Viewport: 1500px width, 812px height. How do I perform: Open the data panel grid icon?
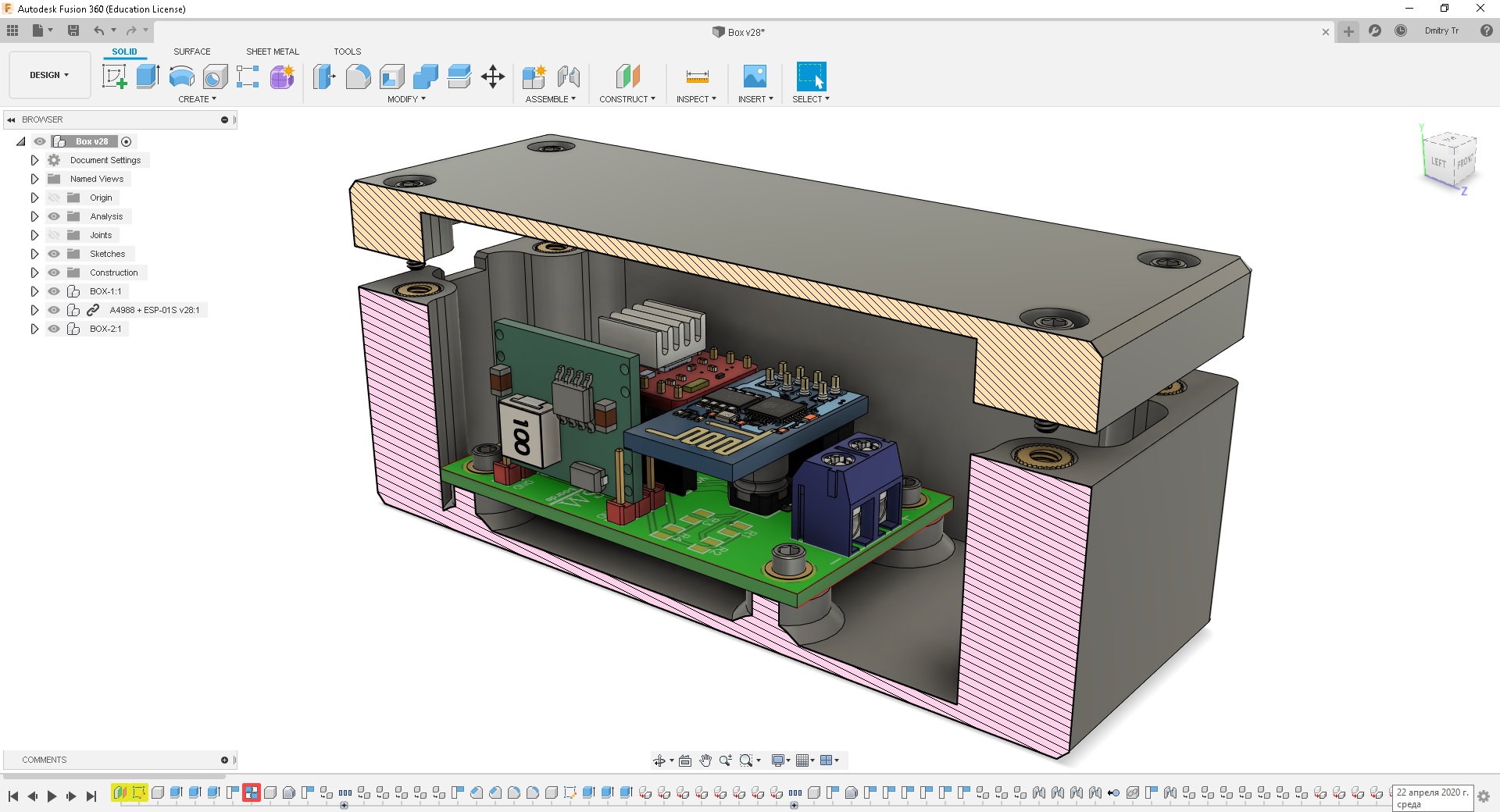pos(12,30)
